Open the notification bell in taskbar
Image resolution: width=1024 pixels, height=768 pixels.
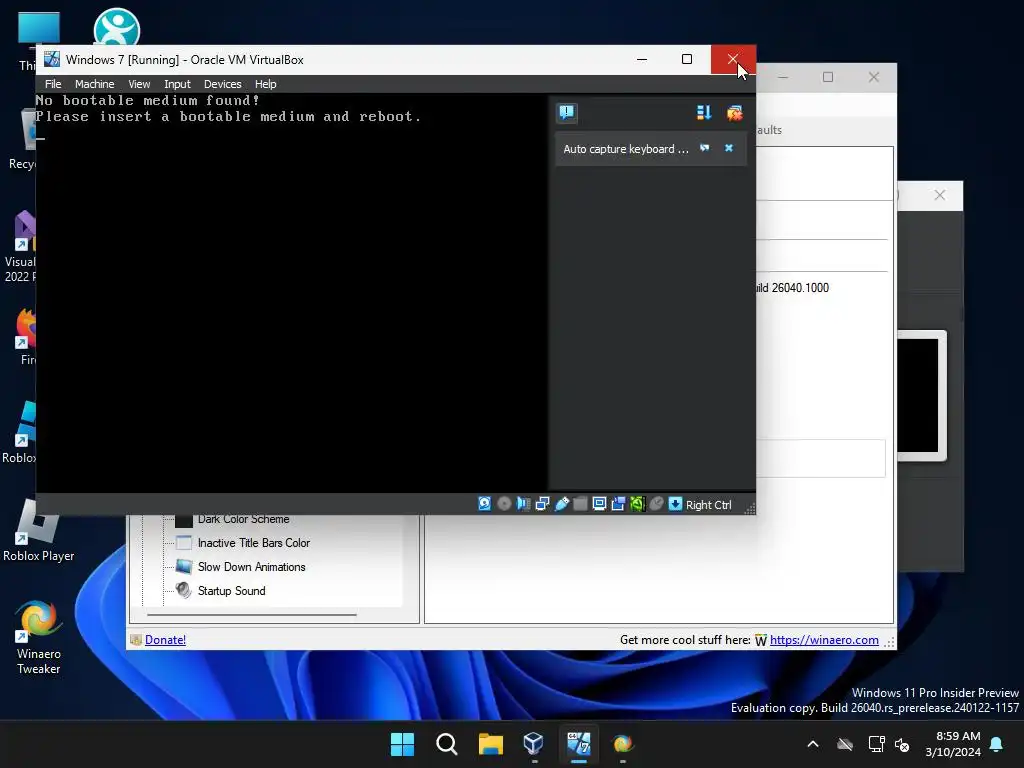tap(997, 744)
